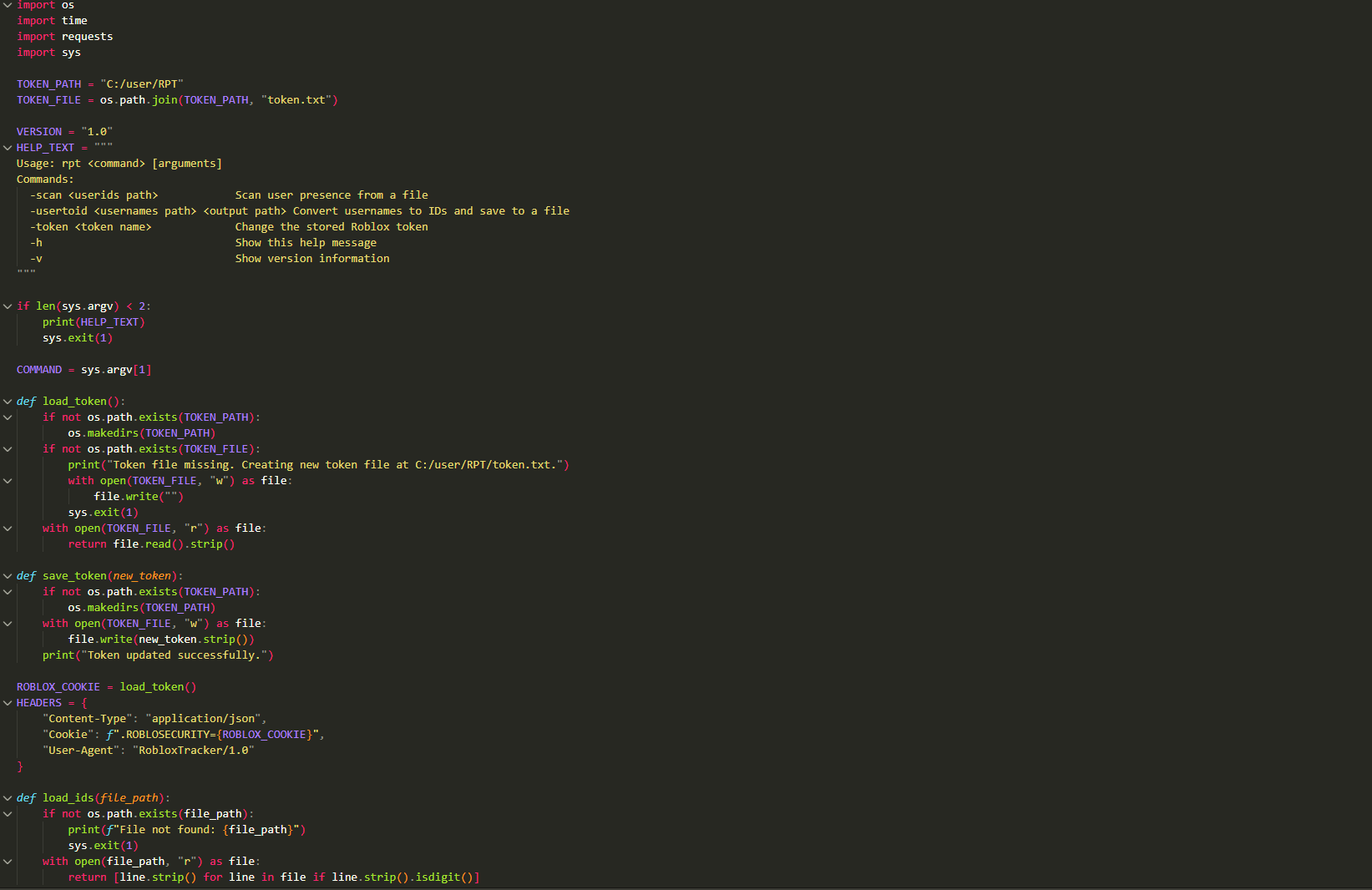Click the ROBLOX_COOKIE variable assignment
Image resolution: width=1372 pixels, height=890 pixels.
[58, 687]
